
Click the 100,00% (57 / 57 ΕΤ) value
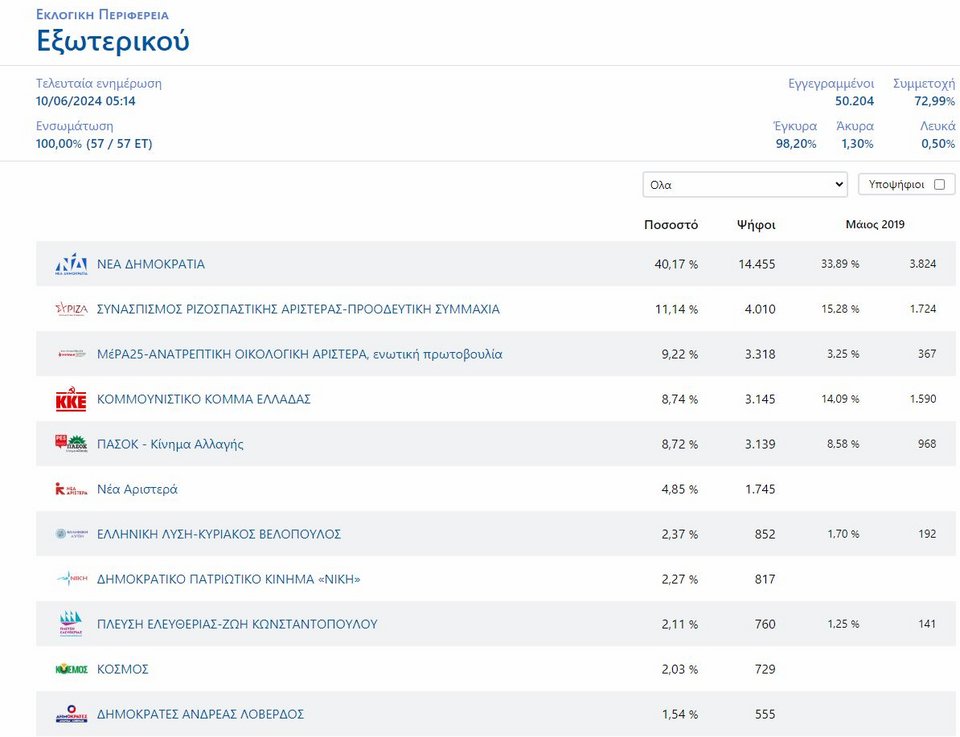tap(94, 144)
